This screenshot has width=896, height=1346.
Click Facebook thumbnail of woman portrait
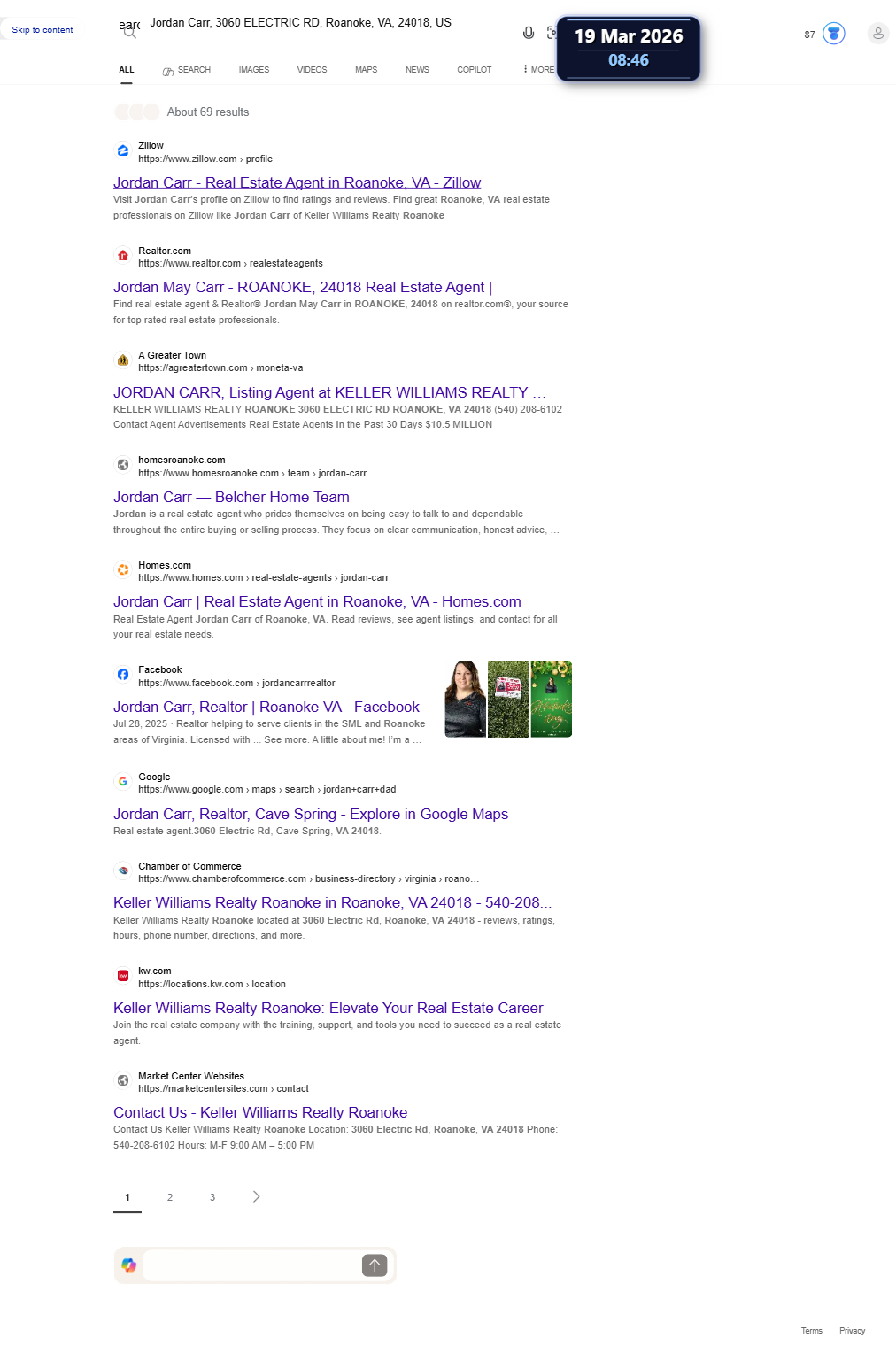tap(465, 699)
